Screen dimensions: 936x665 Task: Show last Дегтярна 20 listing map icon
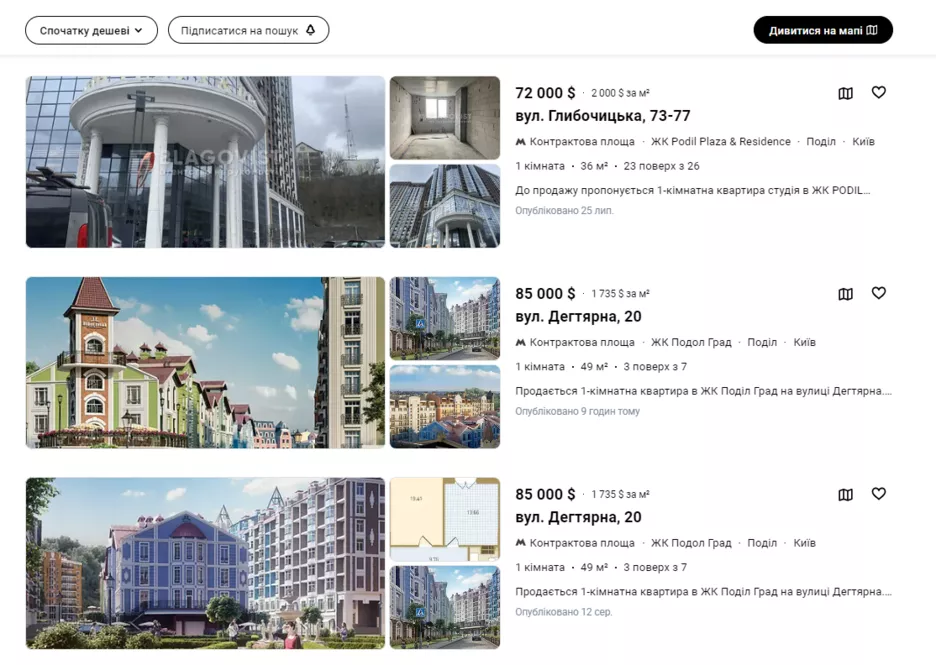[845, 495]
